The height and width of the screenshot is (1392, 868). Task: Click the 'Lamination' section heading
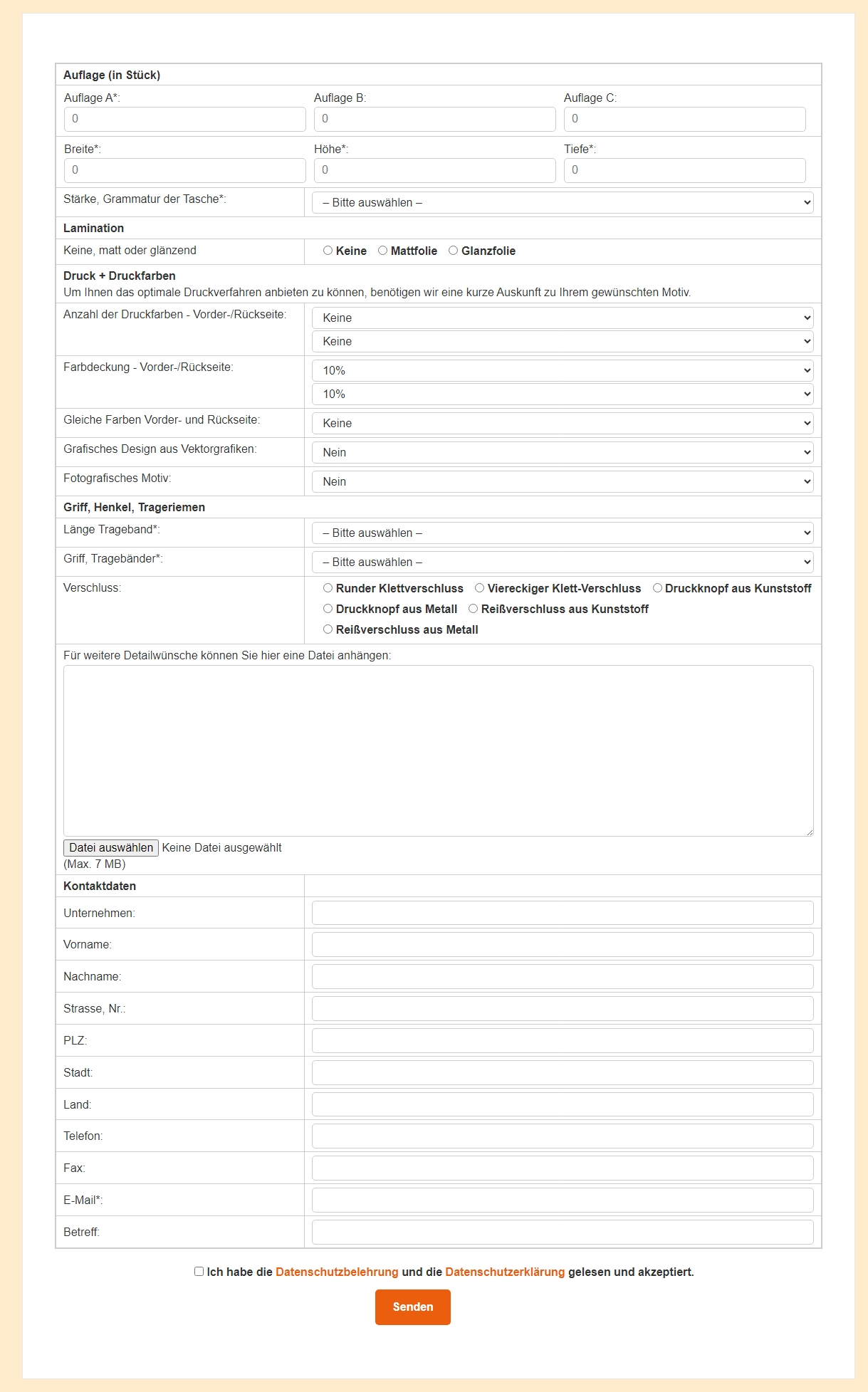[93, 228]
